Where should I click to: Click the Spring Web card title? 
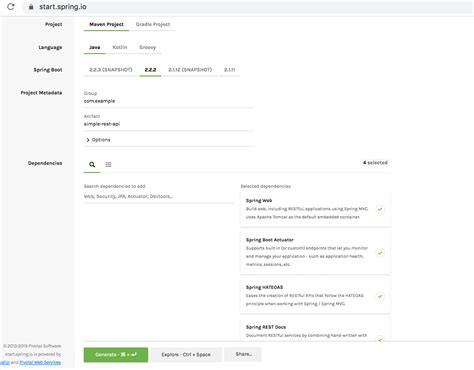click(259, 201)
